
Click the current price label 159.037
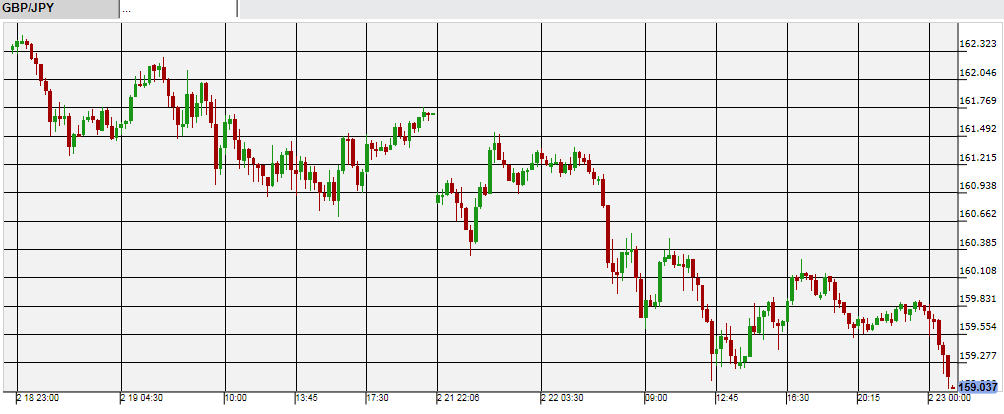(x=979, y=387)
